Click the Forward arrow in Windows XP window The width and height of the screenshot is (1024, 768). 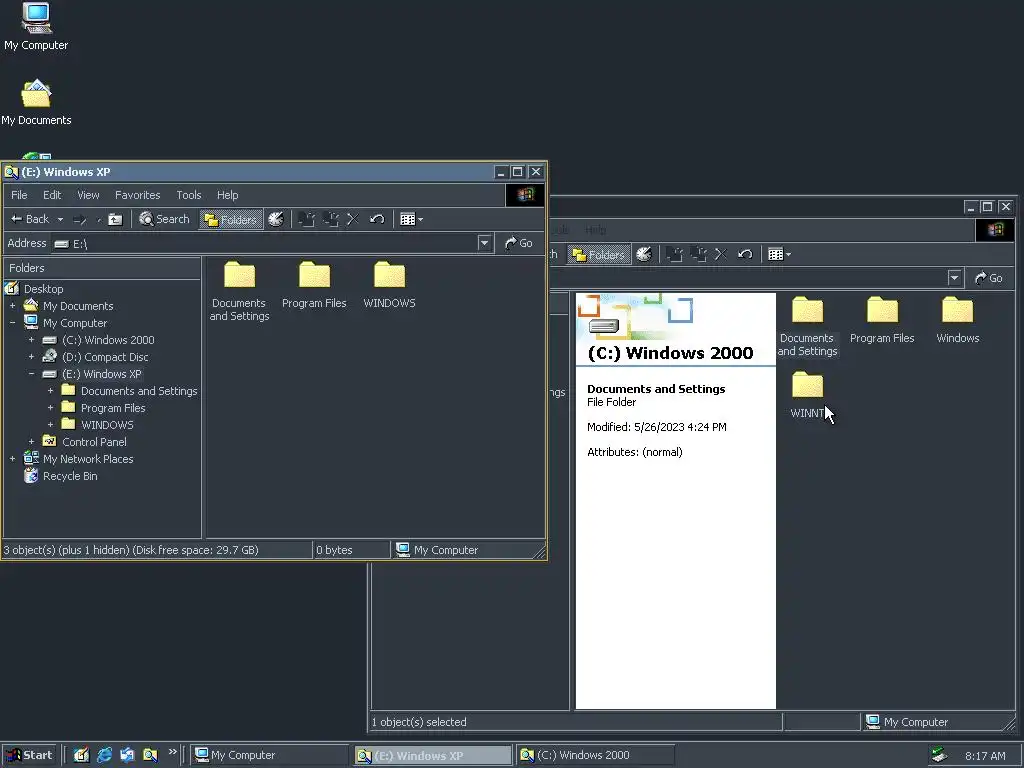(80, 219)
